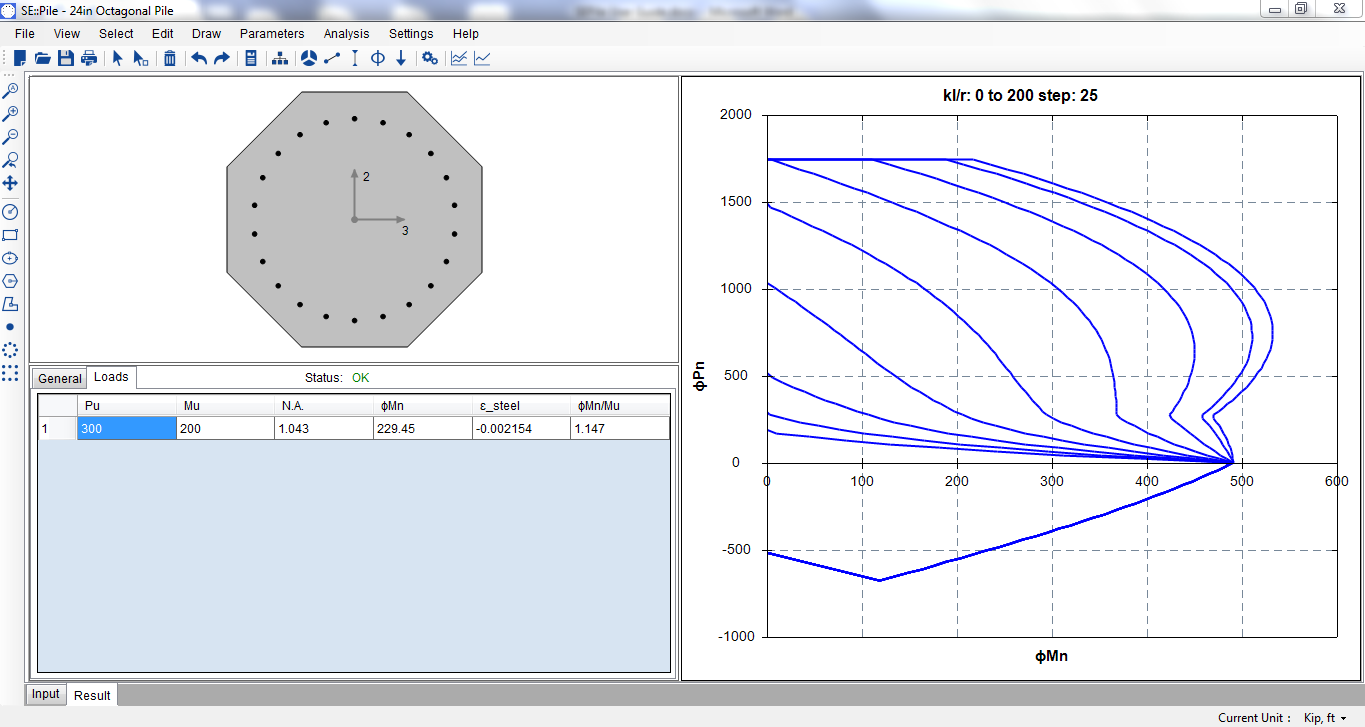Select the draw rectangle section tool
Viewport: 1365px width, 727px height.
pos(10,235)
